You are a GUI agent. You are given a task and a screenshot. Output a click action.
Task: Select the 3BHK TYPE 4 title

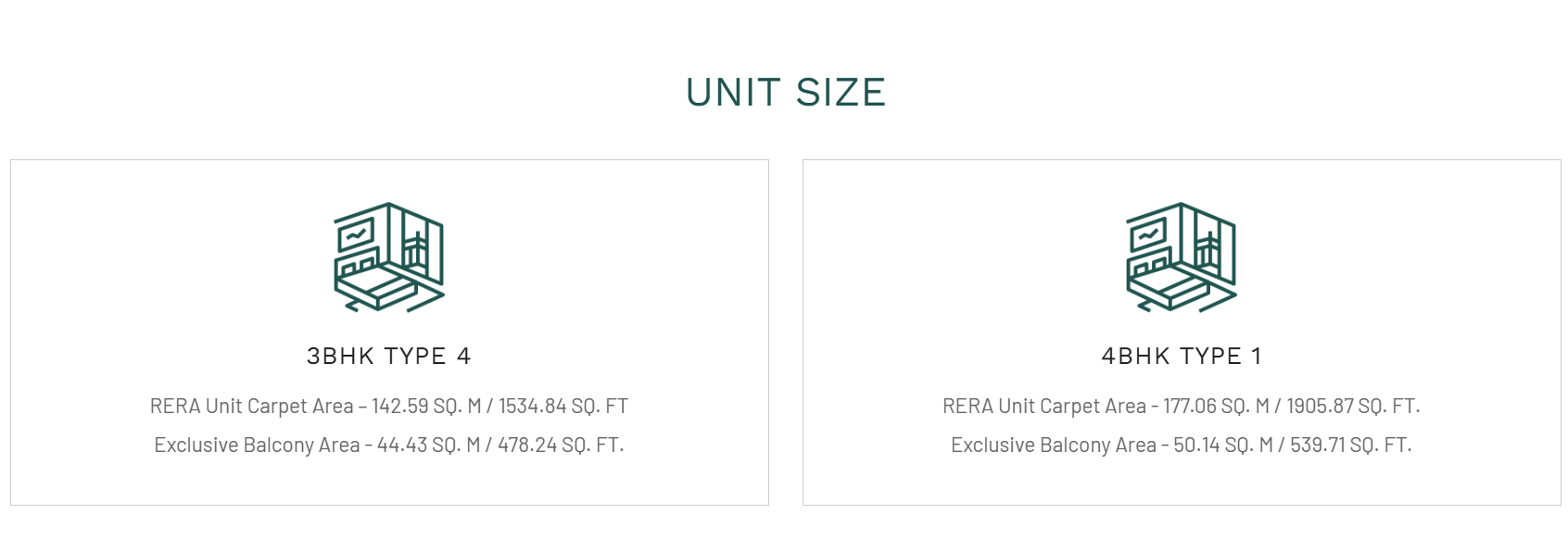tap(388, 357)
